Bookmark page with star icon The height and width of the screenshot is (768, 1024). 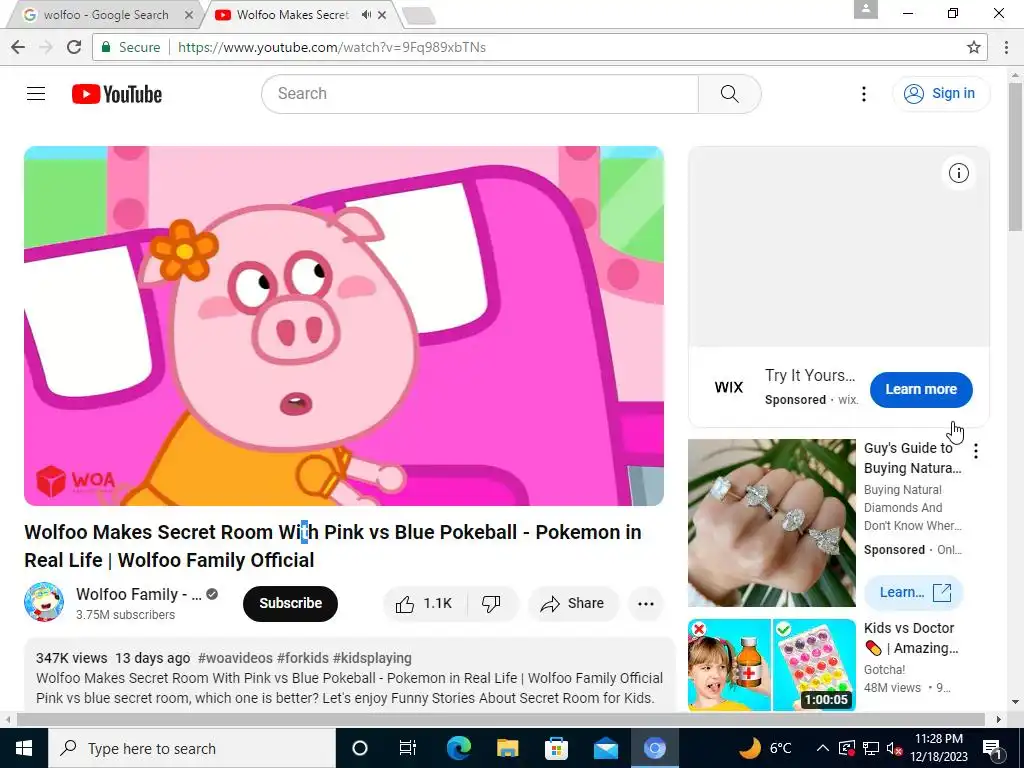point(974,47)
